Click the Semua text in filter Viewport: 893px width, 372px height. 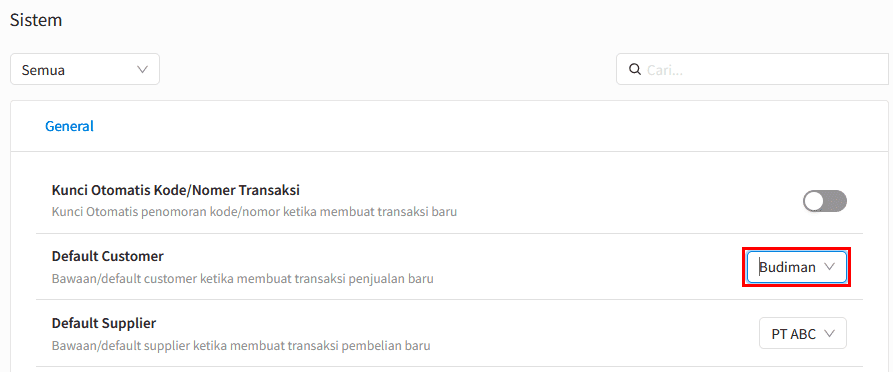click(x=43, y=70)
